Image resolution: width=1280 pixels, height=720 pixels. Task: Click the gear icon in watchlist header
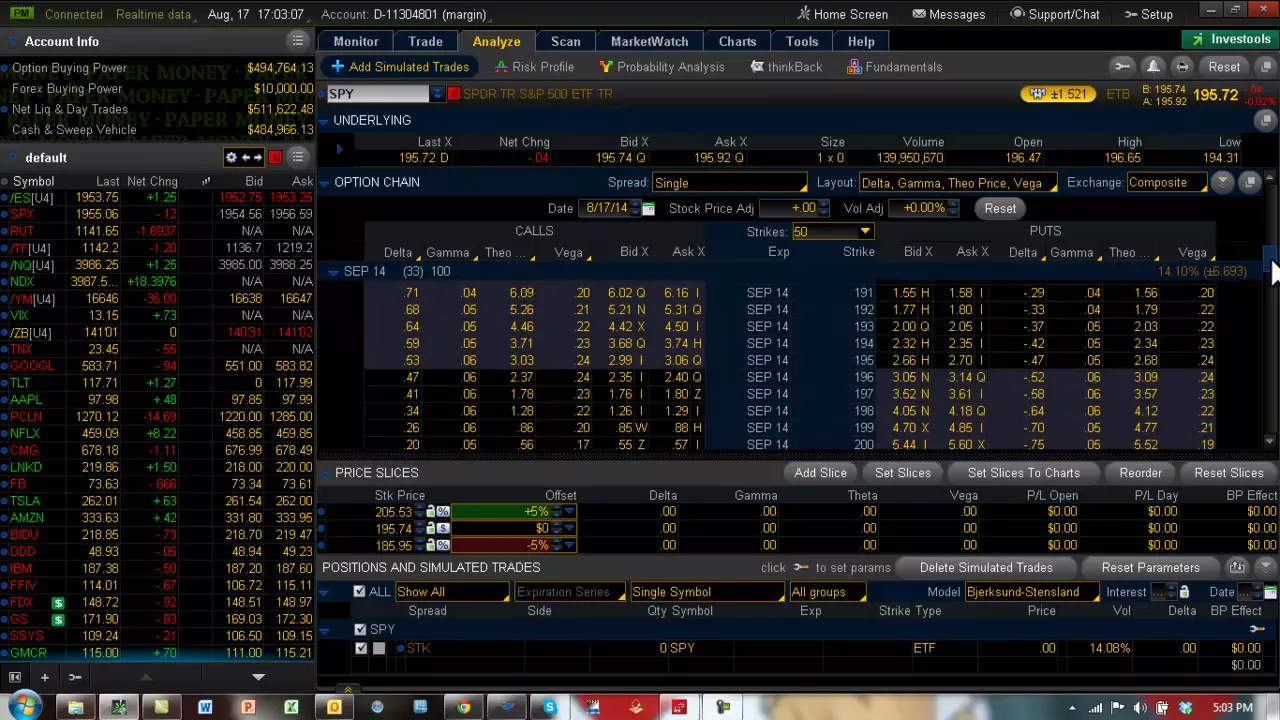(x=231, y=157)
